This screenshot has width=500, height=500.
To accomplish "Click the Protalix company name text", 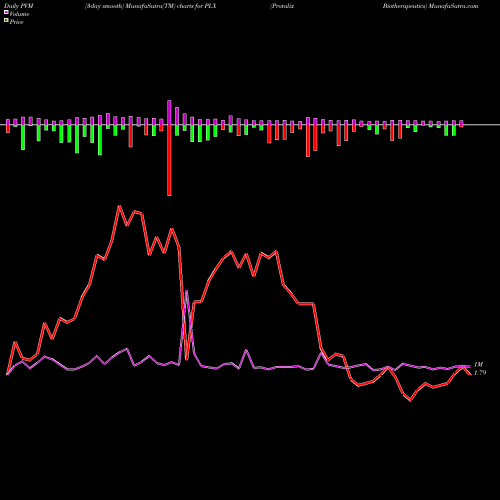I will pyautogui.click(x=282, y=6).
